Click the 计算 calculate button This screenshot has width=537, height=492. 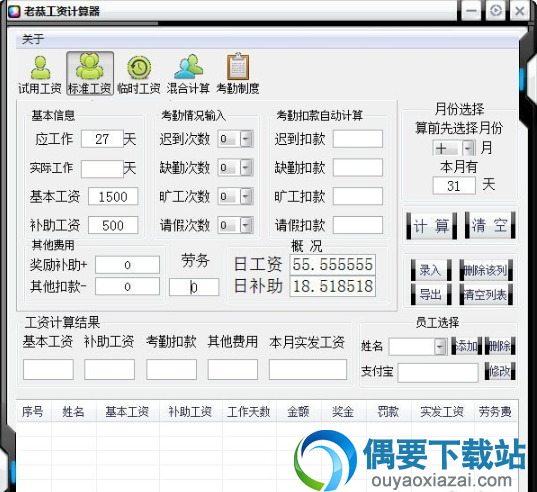431,226
